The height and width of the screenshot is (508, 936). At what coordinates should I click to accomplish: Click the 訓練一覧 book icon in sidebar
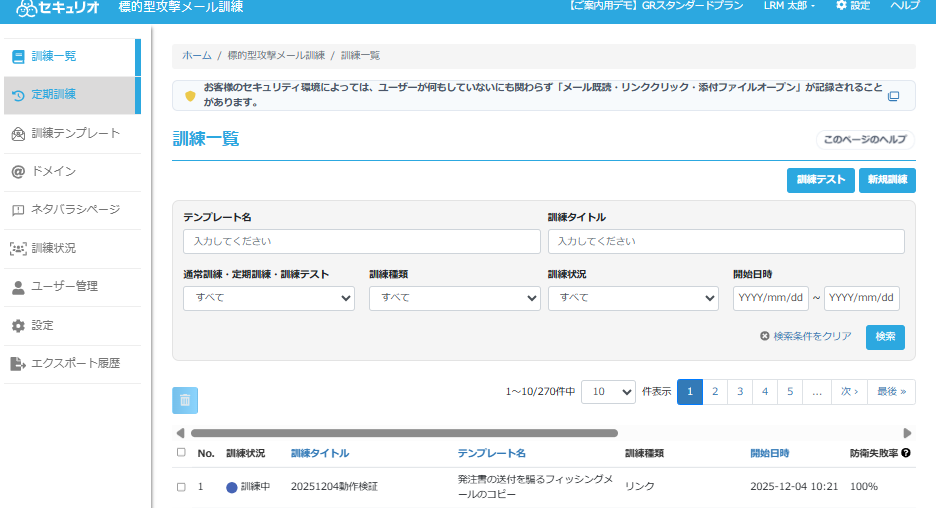[19, 57]
